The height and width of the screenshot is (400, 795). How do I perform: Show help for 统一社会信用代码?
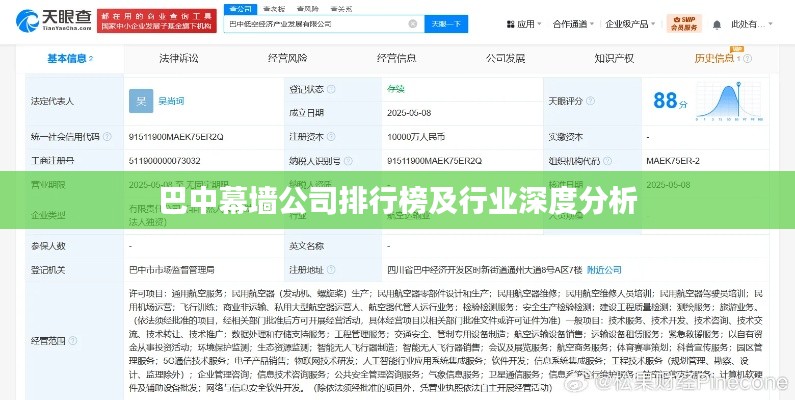(x=106, y=136)
